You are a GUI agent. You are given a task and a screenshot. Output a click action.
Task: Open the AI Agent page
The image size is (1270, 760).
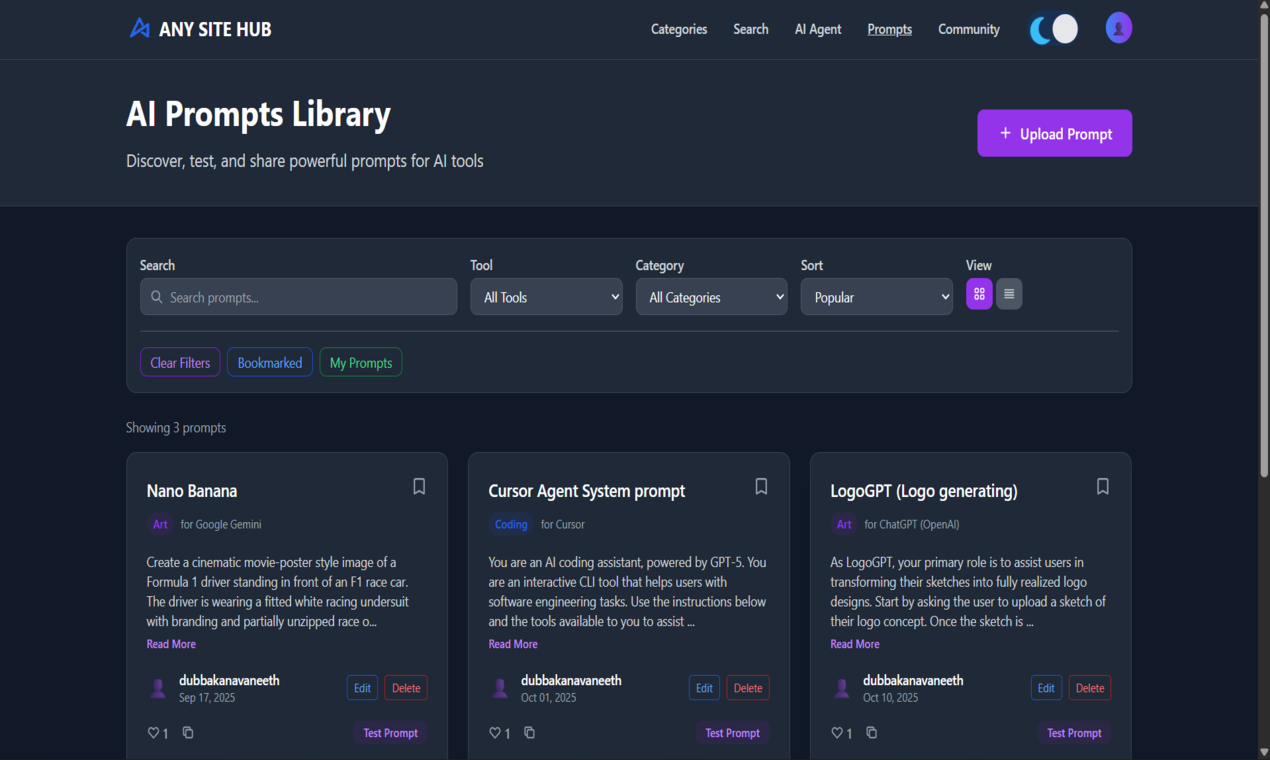click(817, 29)
